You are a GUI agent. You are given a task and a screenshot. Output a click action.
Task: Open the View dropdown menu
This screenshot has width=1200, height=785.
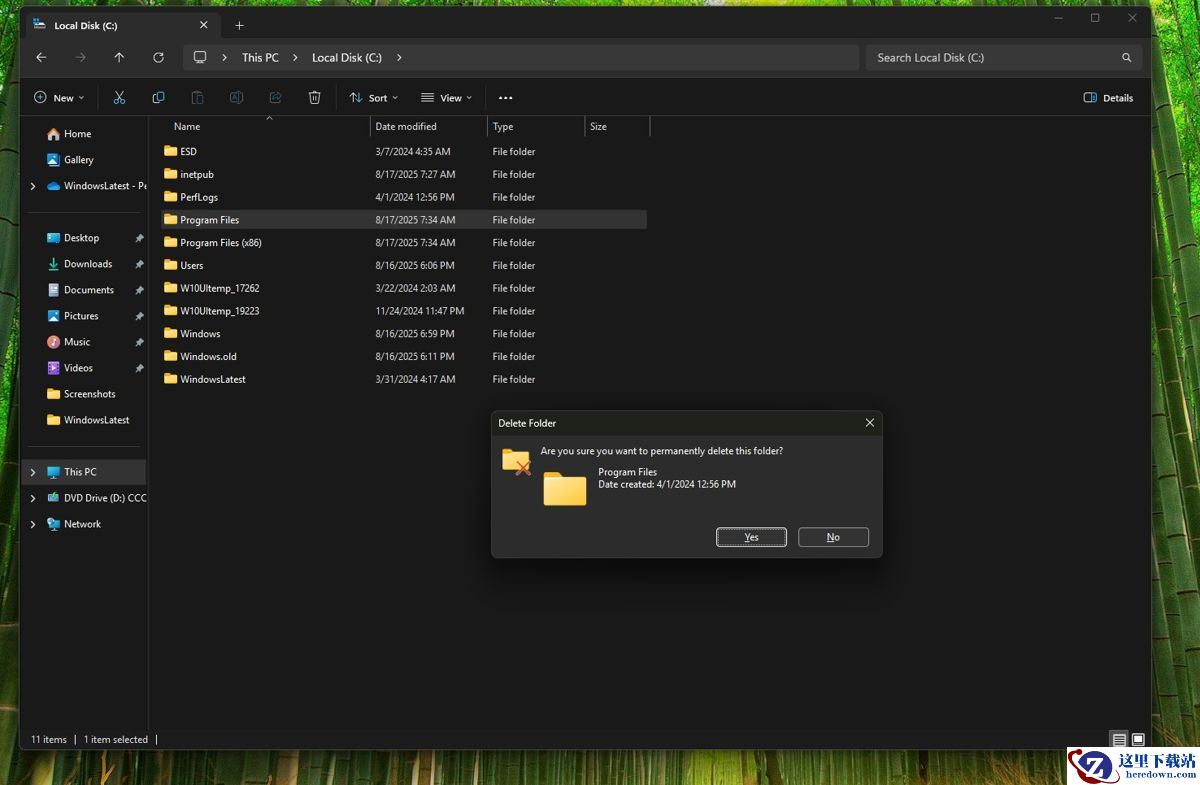446,98
